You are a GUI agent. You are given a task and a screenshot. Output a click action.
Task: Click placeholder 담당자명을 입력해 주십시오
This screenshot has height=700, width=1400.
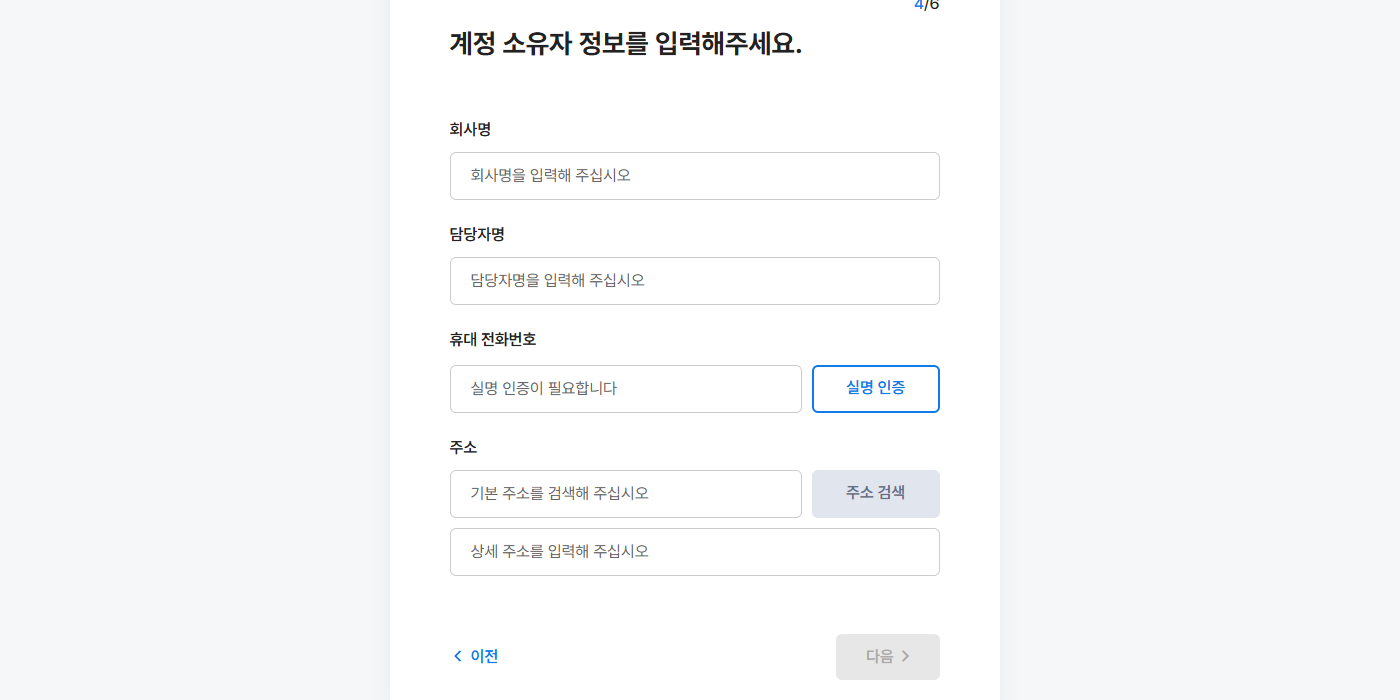[x=558, y=281]
